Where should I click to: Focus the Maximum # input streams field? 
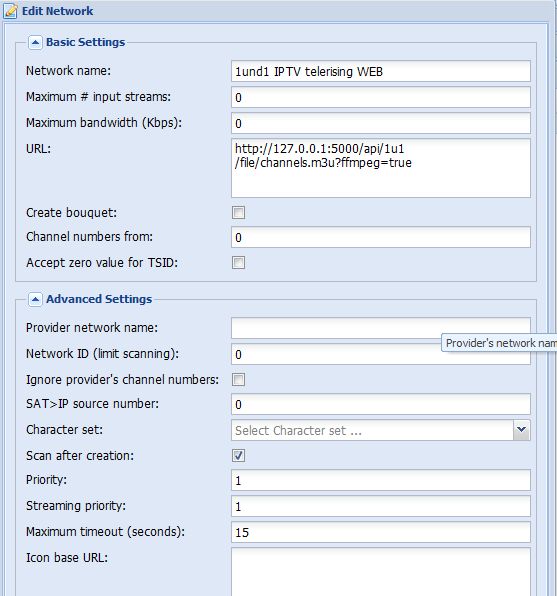click(381, 97)
